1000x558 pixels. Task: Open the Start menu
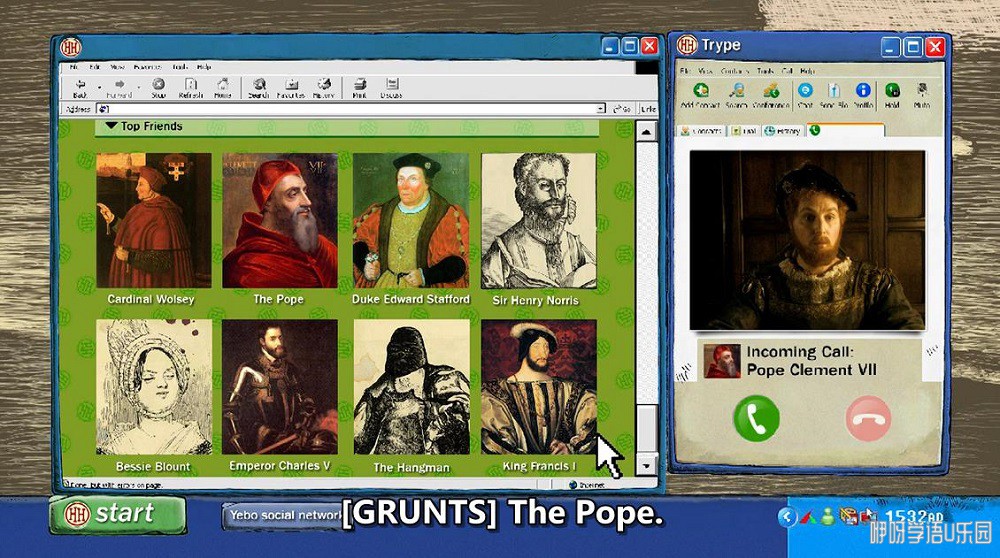[x=118, y=514]
